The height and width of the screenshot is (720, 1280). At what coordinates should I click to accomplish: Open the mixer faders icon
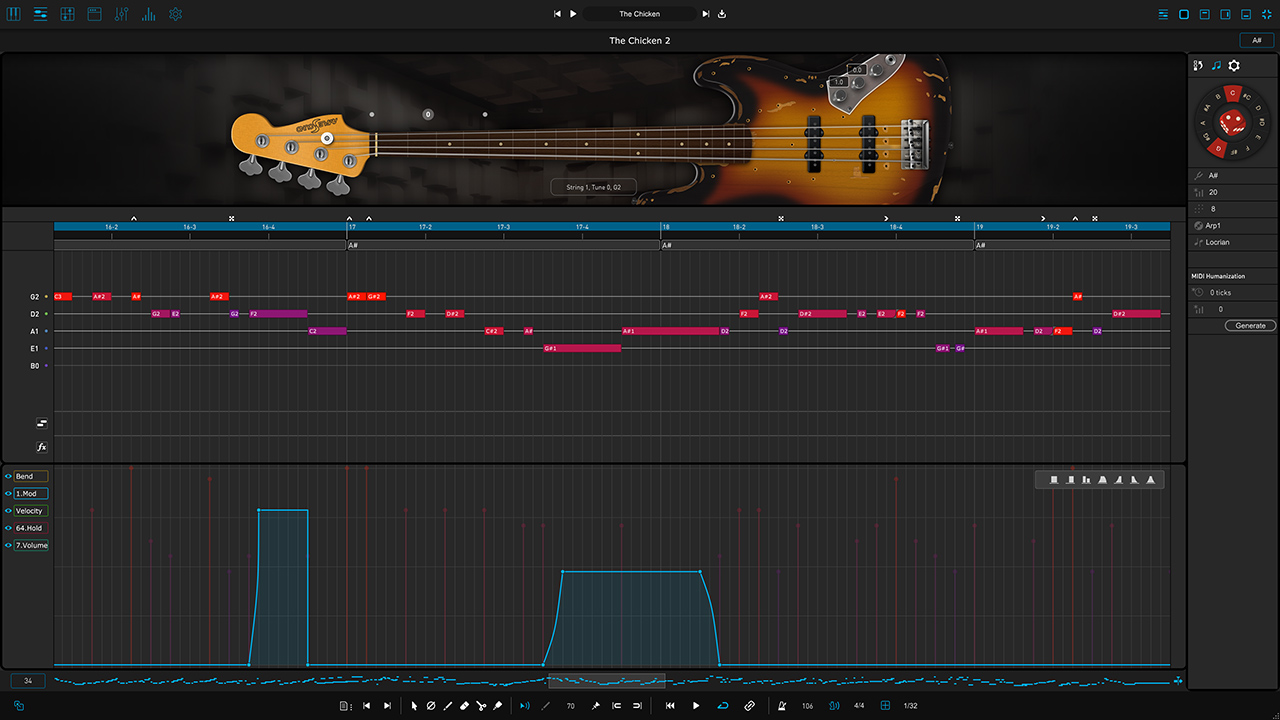[x=122, y=15]
